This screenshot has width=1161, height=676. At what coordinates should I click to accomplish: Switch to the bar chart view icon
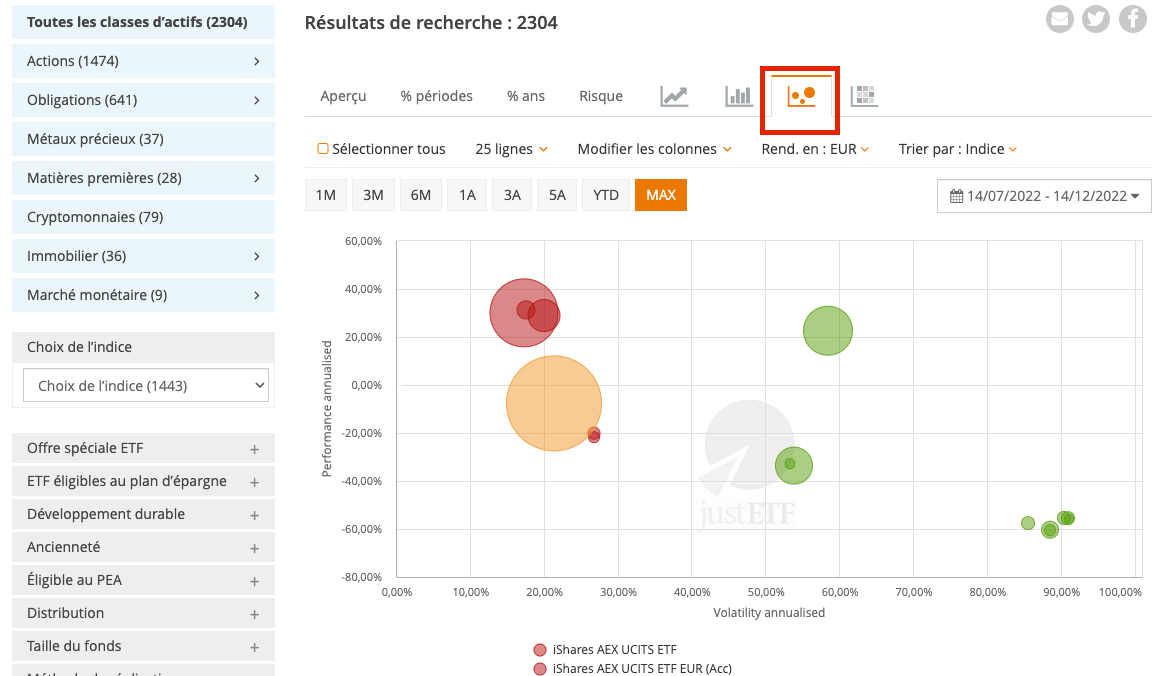pyautogui.click(x=737, y=96)
